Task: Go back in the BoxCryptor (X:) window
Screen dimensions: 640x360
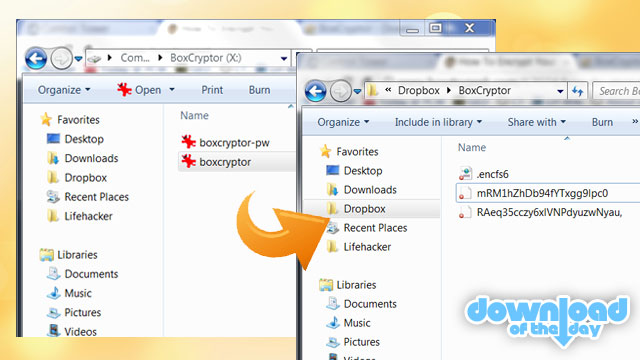Action: click(x=36, y=58)
